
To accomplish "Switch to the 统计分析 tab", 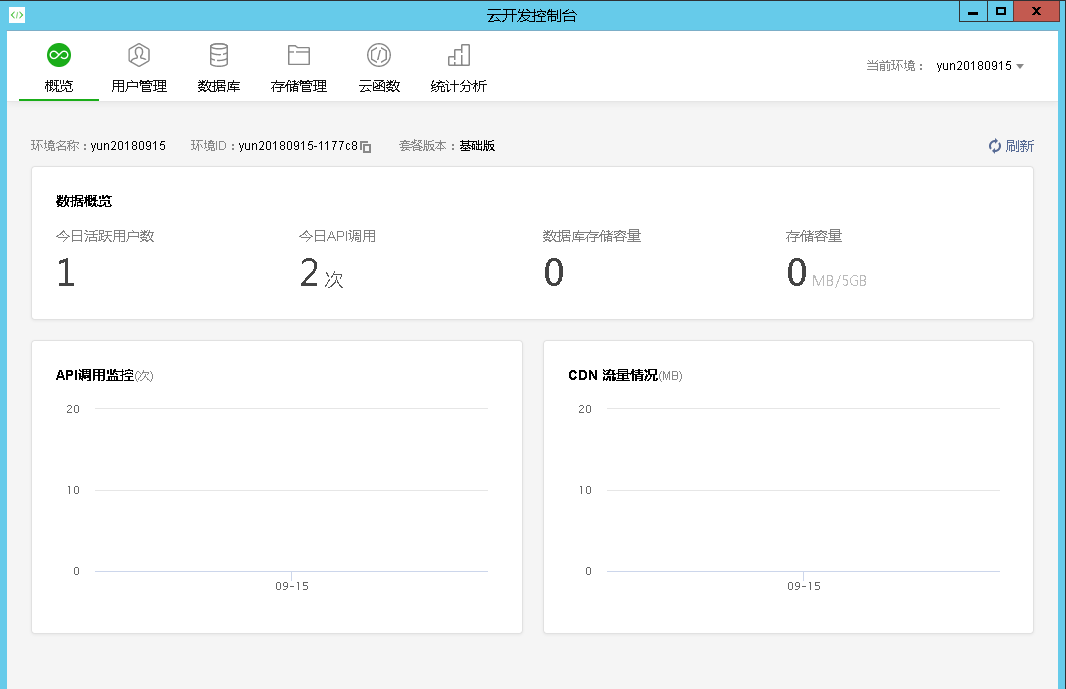I will point(457,85).
